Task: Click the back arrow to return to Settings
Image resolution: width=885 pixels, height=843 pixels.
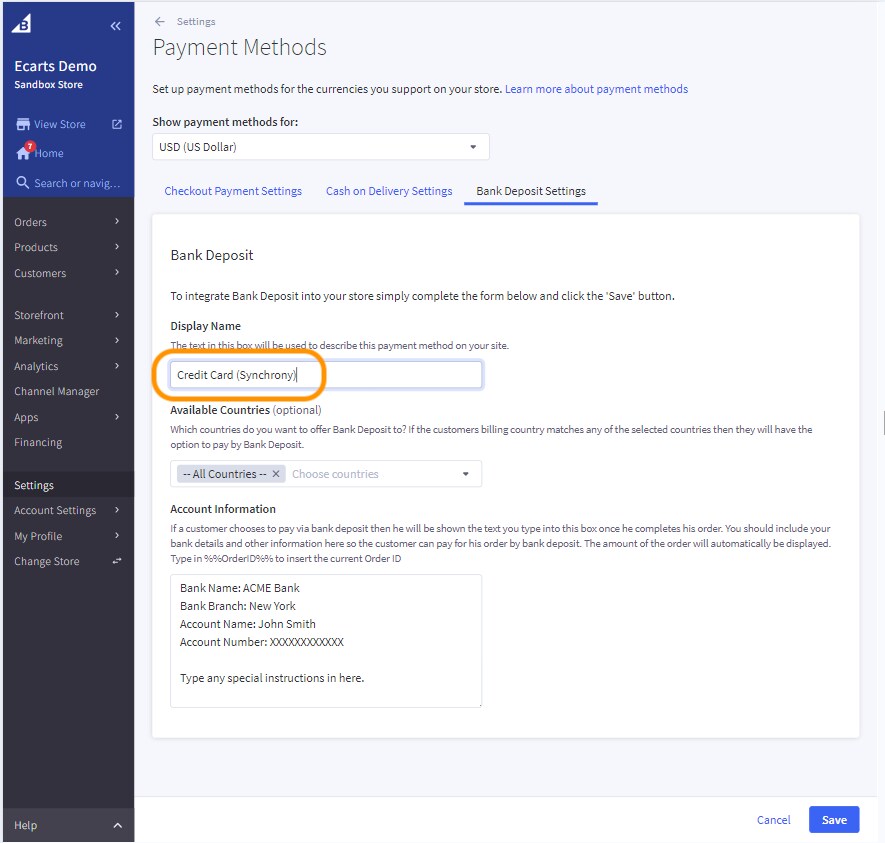Action: point(160,21)
